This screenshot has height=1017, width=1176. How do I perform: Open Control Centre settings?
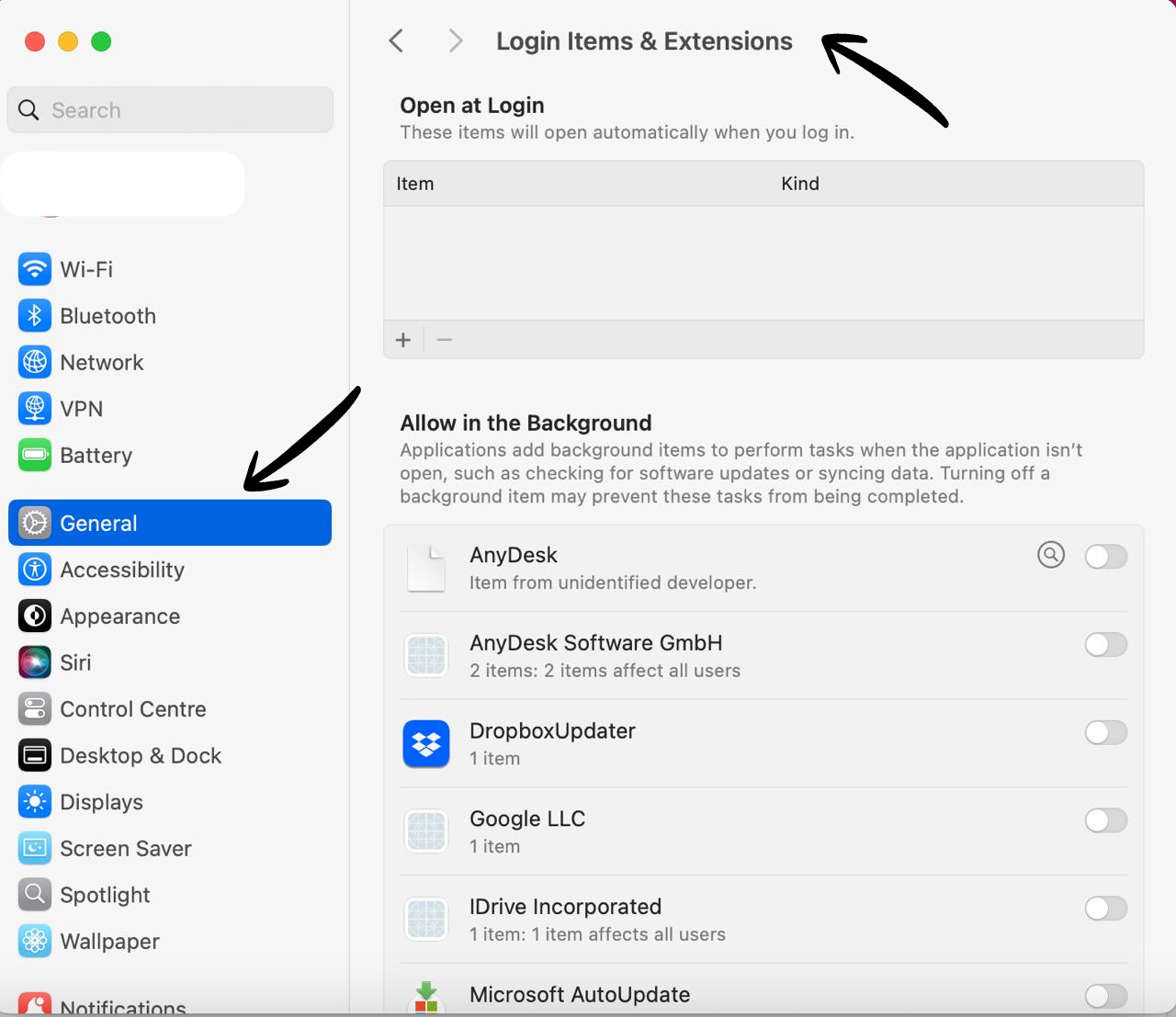click(x=132, y=709)
